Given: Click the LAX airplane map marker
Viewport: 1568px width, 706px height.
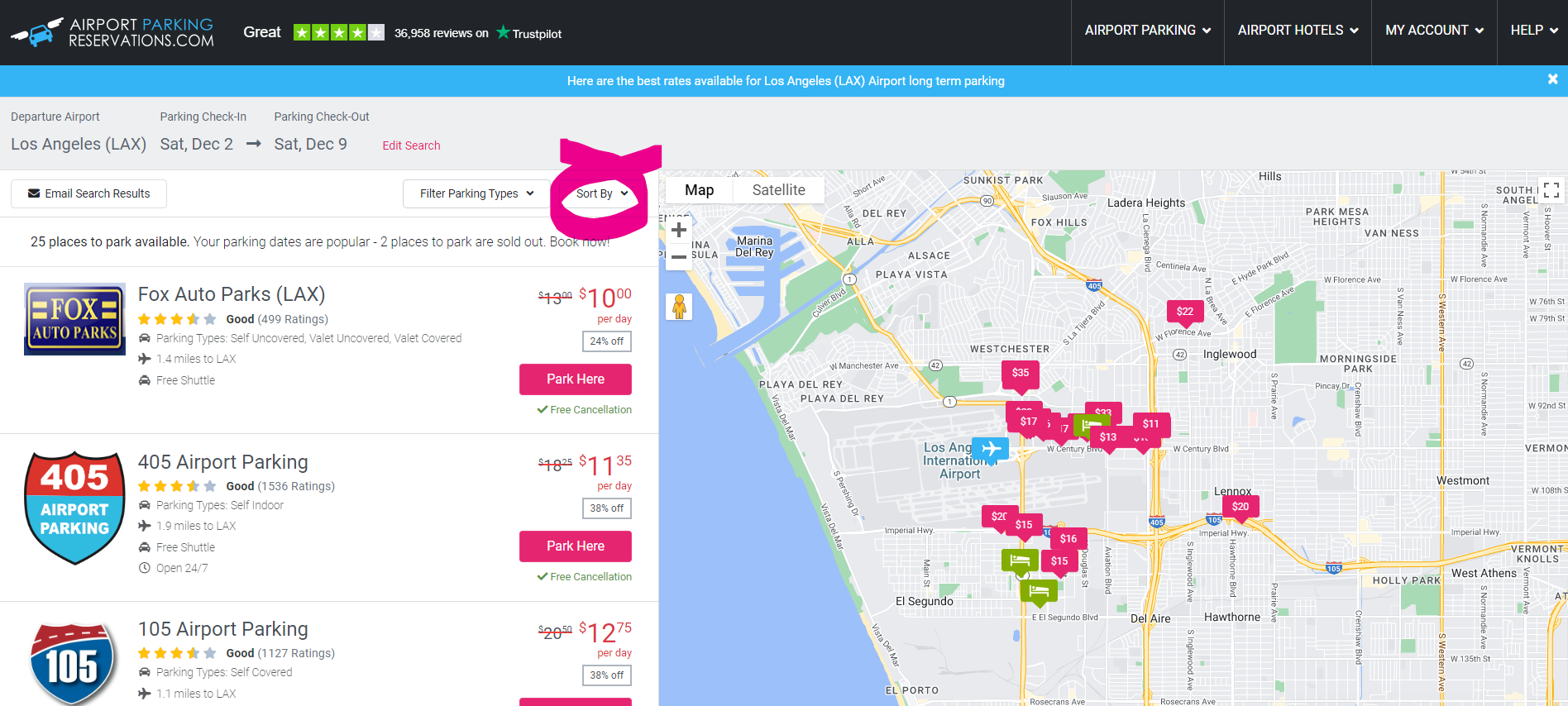Looking at the screenshot, I should 990,449.
